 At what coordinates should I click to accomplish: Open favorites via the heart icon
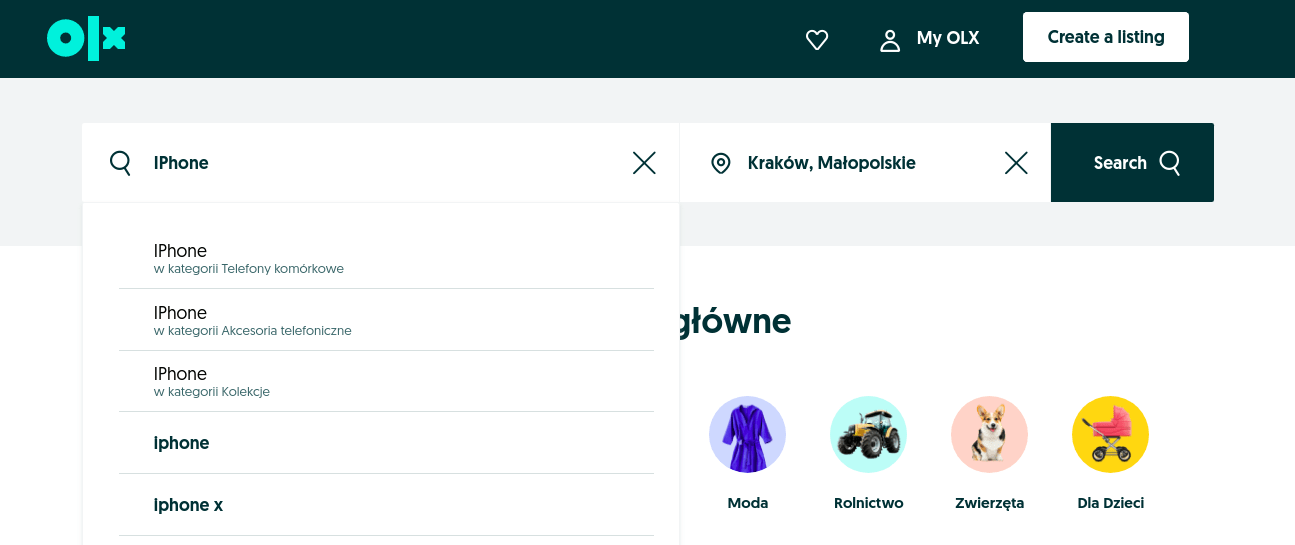(817, 40)
